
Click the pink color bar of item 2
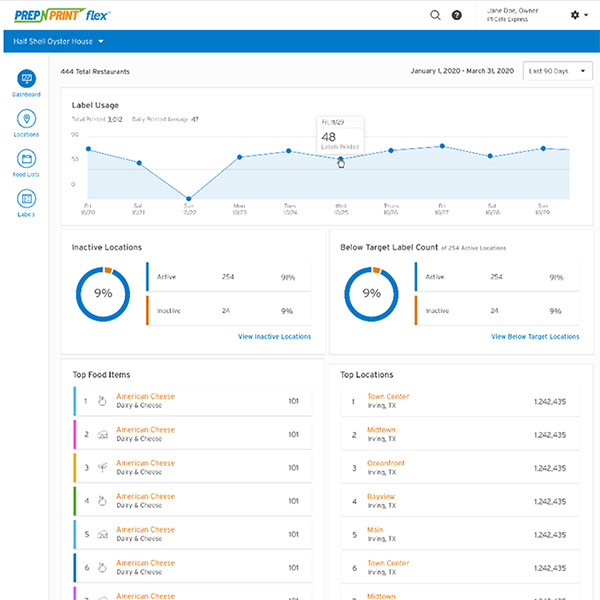[75, 434]
